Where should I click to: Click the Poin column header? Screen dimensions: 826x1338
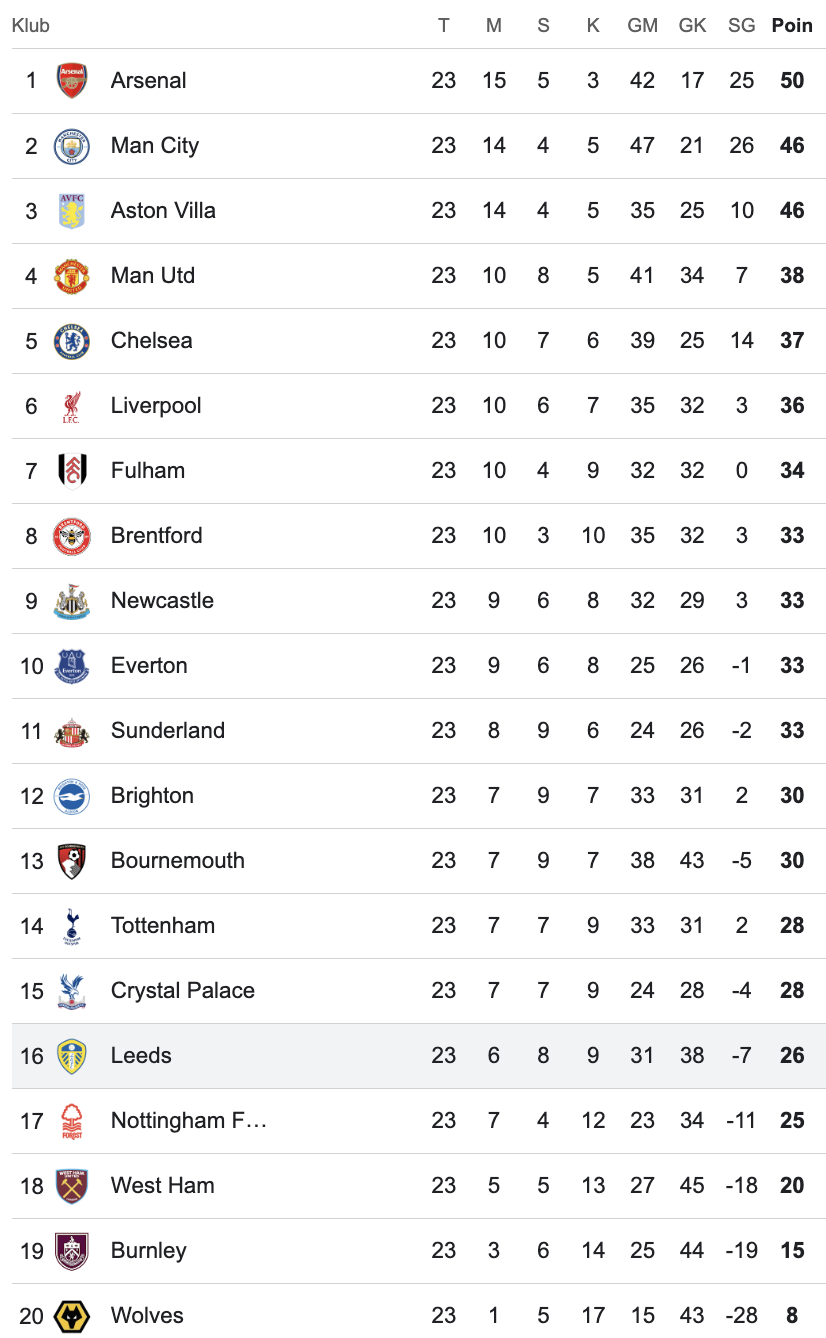(x=792, y=26)
